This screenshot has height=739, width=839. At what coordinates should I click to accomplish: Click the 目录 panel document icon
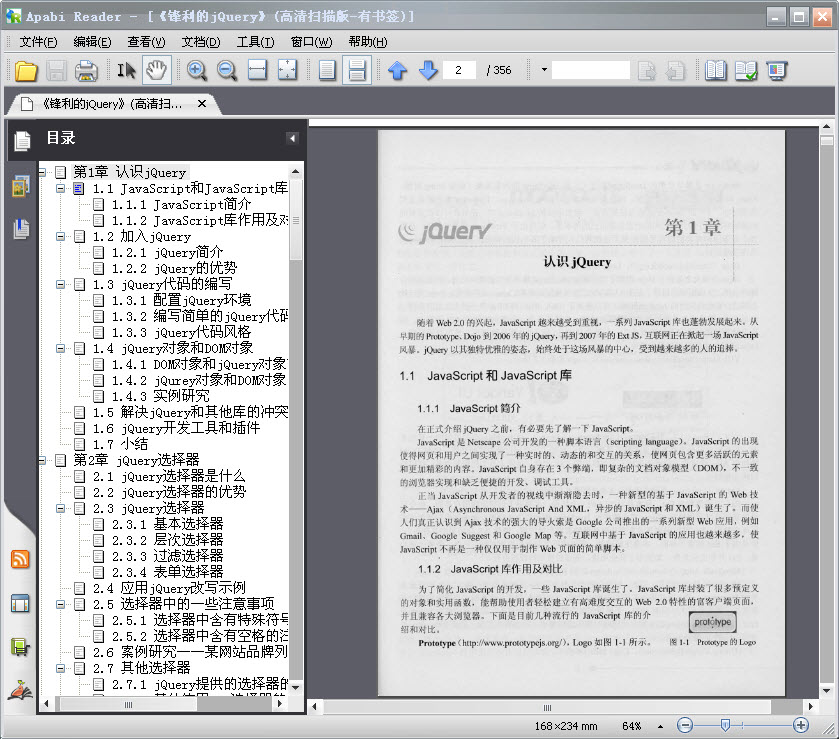[22, 141]
